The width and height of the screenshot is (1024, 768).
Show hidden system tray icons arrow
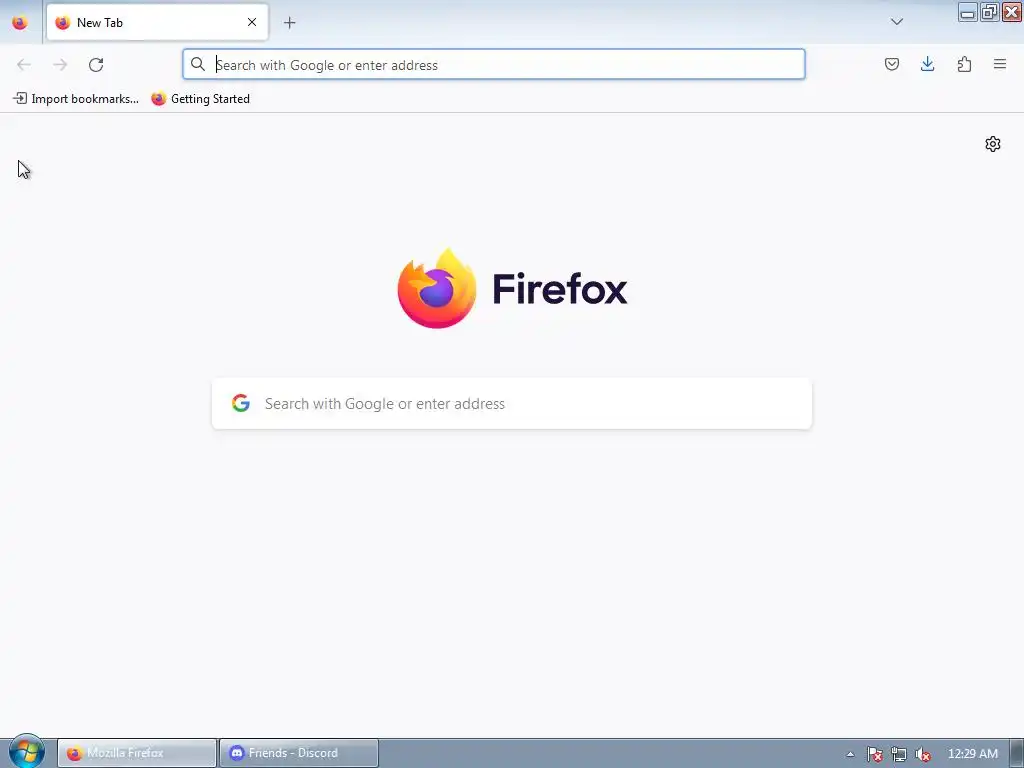(x=850, y=754)
